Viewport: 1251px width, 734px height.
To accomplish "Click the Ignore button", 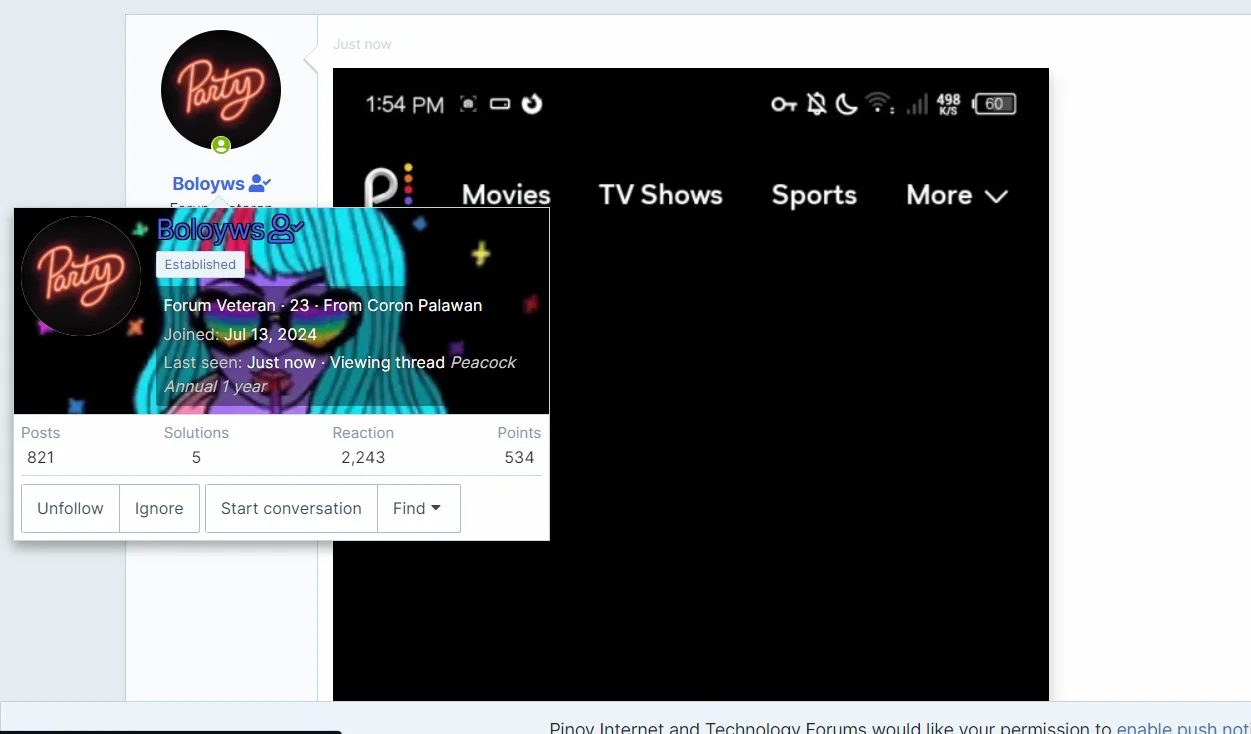I will (159, 508).
